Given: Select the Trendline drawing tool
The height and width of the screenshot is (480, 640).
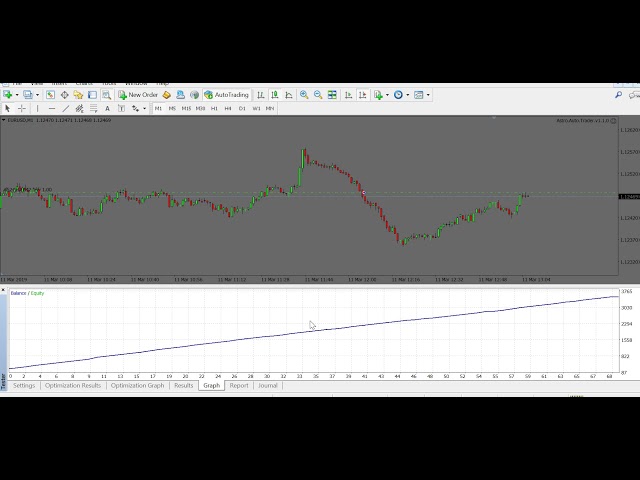Looking at the screenshot, I should tap(66, 108).
